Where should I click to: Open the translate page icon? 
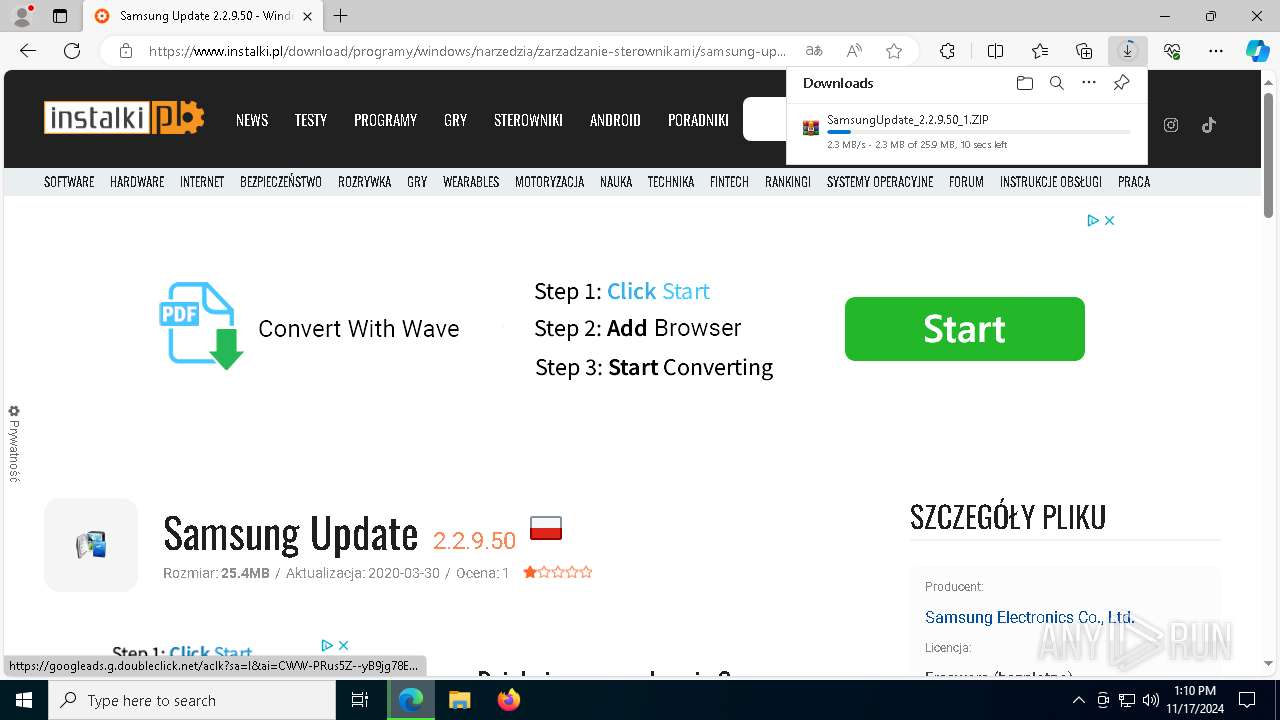tap(814, 51)
